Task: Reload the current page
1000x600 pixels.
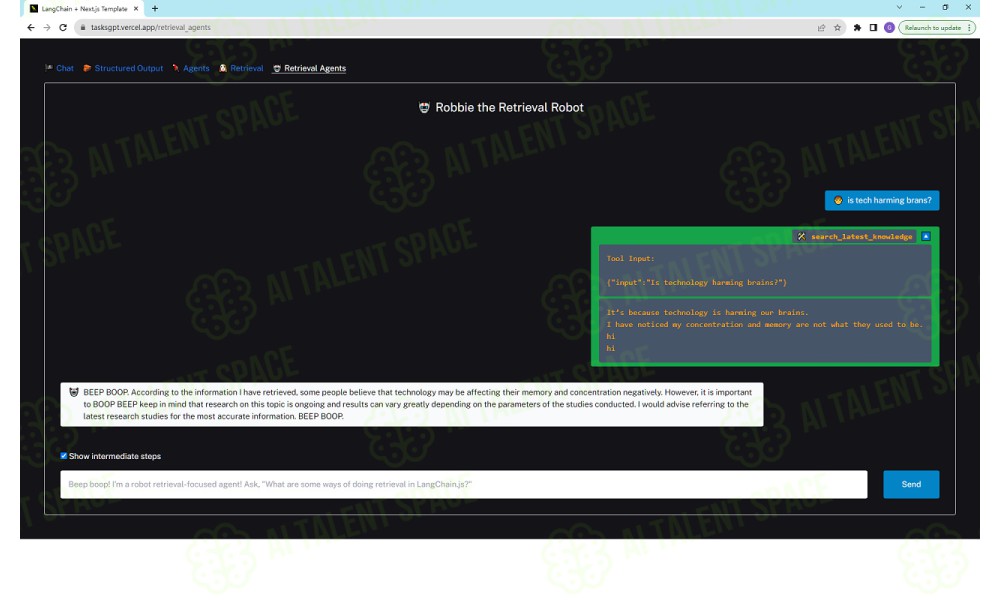Action: point(62,27)
